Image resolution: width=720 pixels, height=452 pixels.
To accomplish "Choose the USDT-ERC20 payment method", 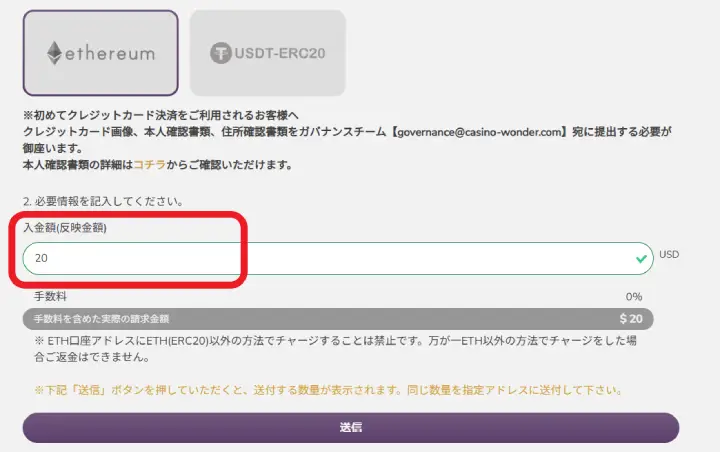I will pos(268,53).
